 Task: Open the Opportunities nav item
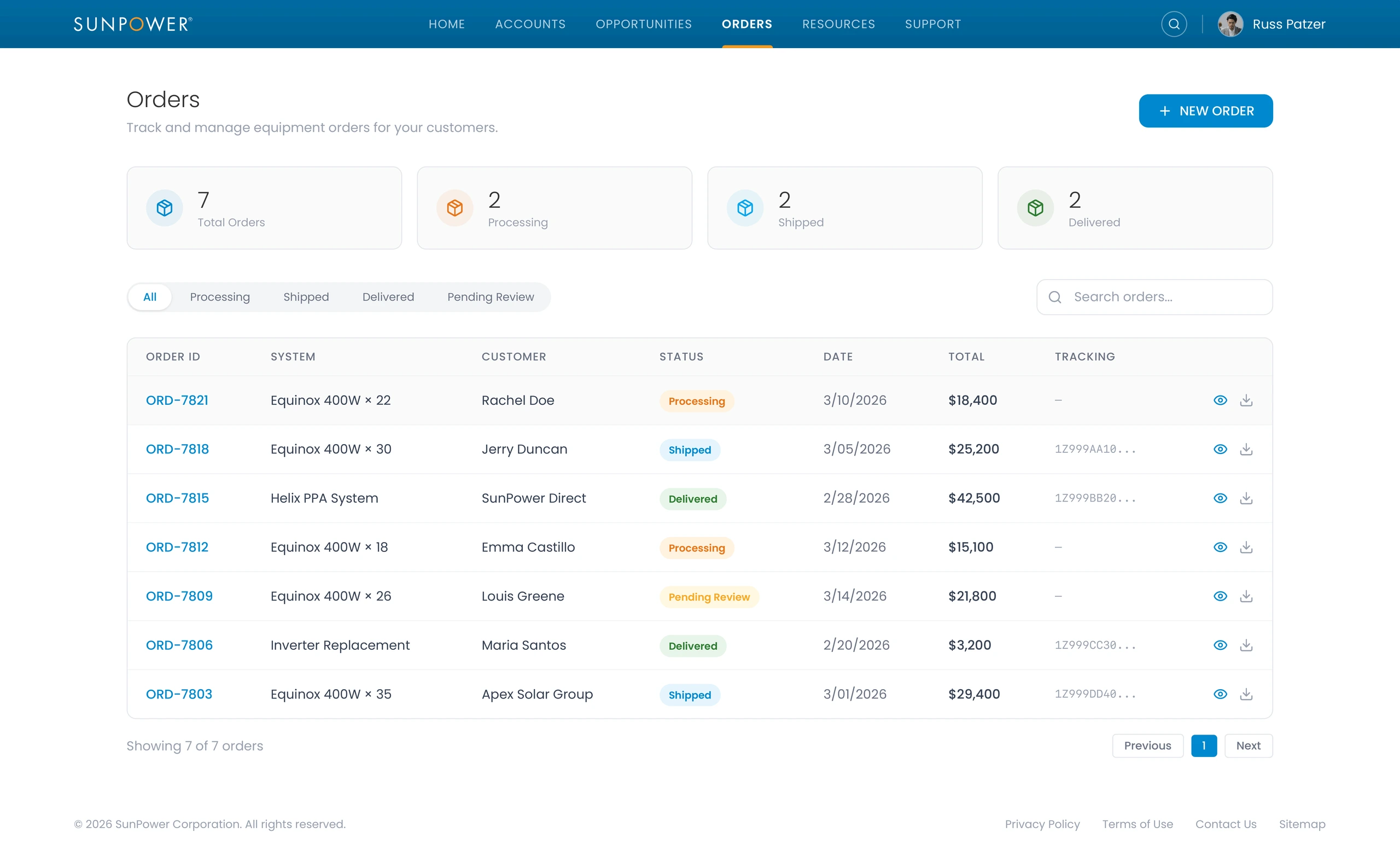(643, 24)
